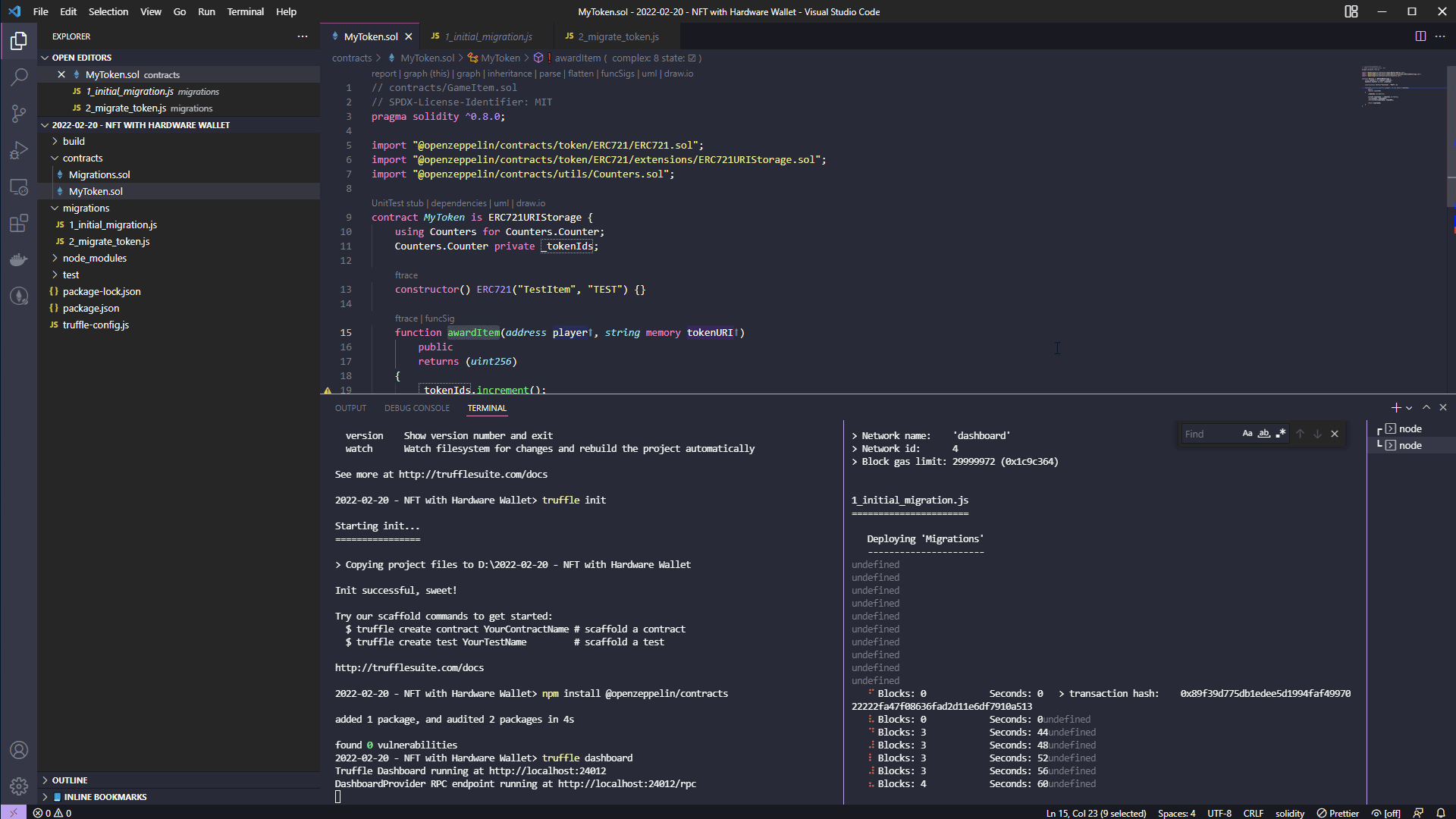Open Explorer Views and More Actions ellipsis

pos(303,36)
